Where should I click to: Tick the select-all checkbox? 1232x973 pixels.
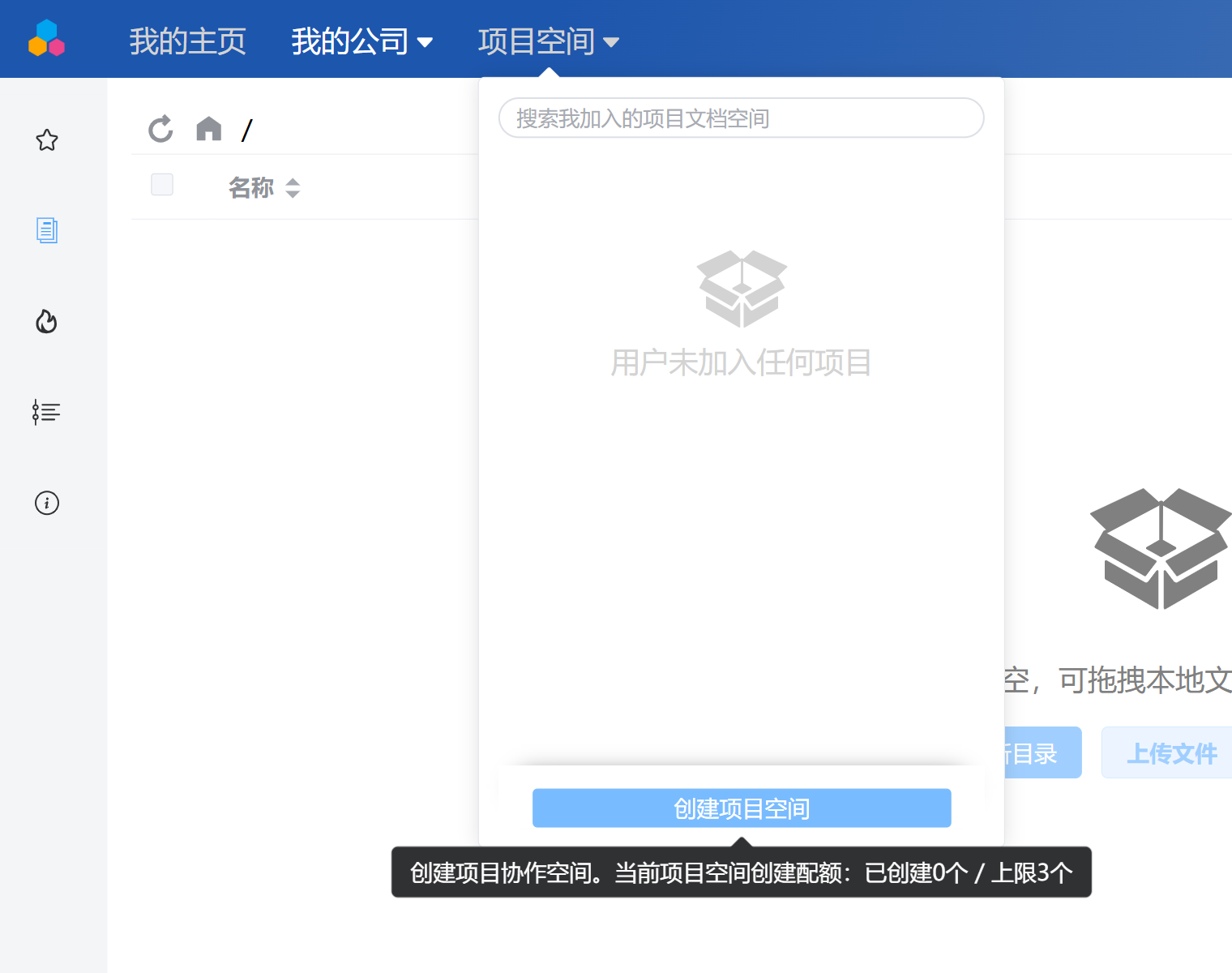(x=162, y=184)
